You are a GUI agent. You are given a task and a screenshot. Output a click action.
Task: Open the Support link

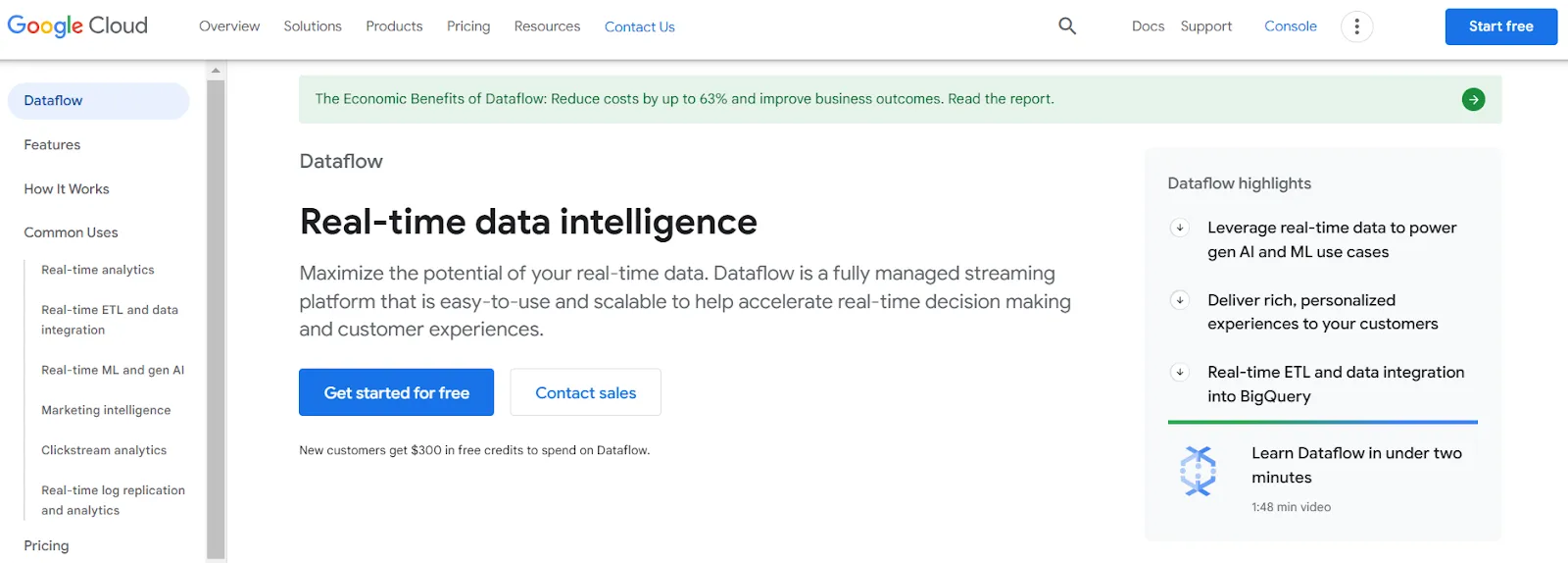(x=1206, y=26)
